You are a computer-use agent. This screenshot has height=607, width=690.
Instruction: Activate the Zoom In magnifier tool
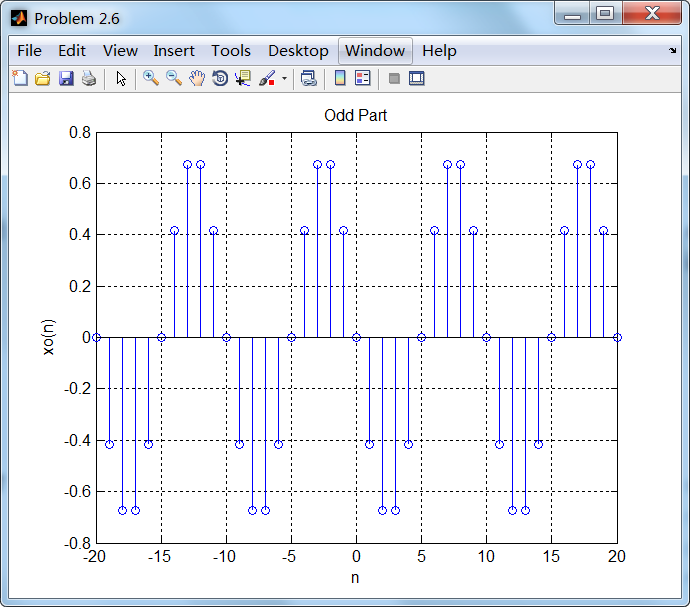point(150,79)
